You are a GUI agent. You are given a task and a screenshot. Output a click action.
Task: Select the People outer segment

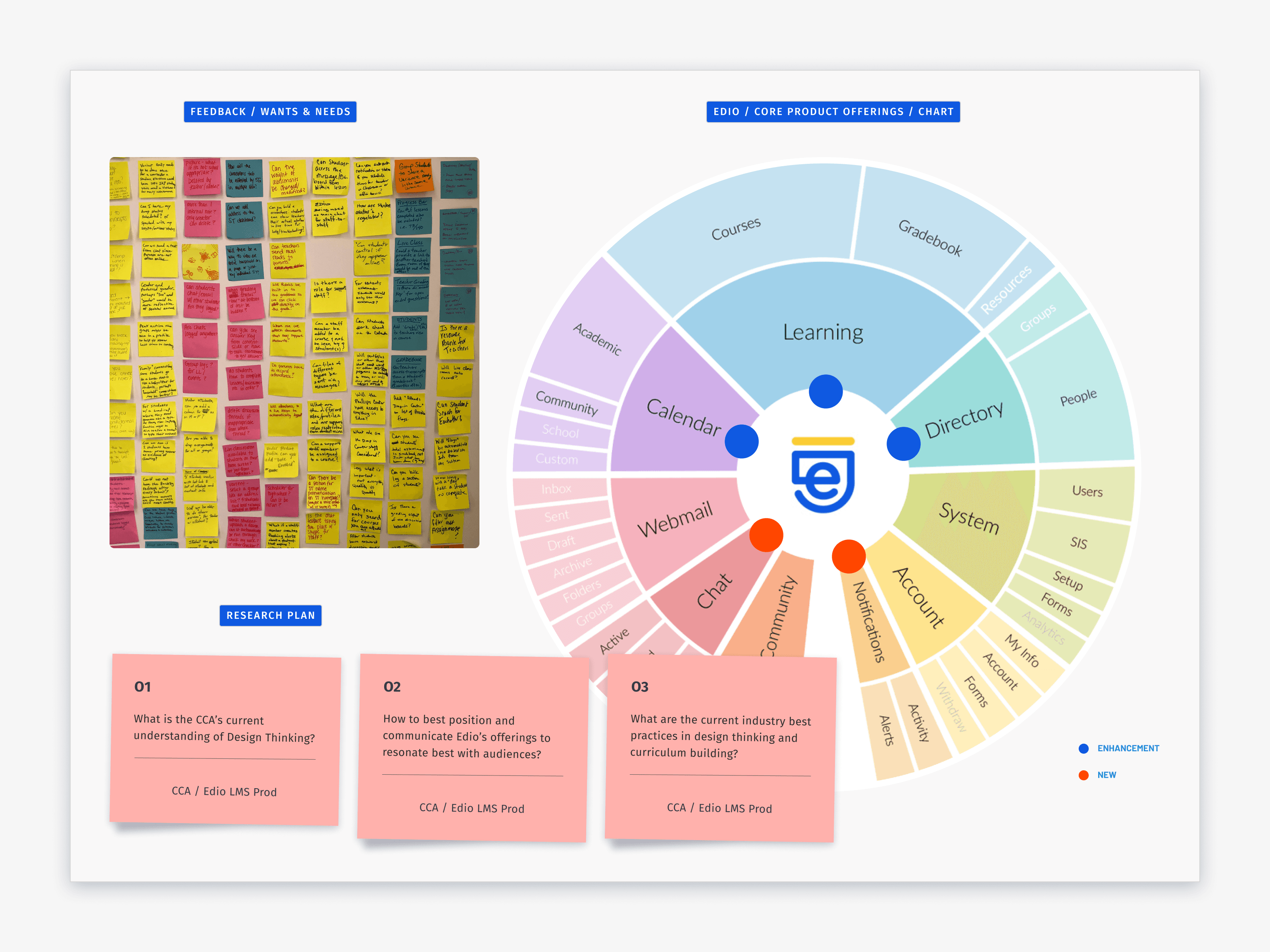click(x=1078, y=397)
